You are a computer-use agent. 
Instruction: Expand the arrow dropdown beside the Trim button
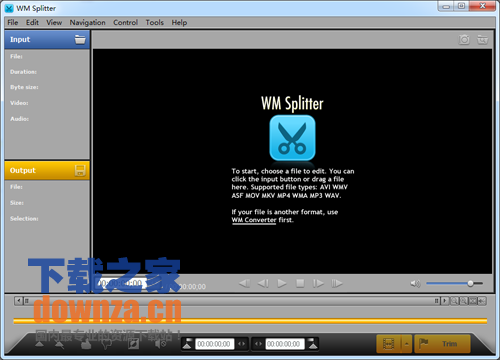pos(406,344)
